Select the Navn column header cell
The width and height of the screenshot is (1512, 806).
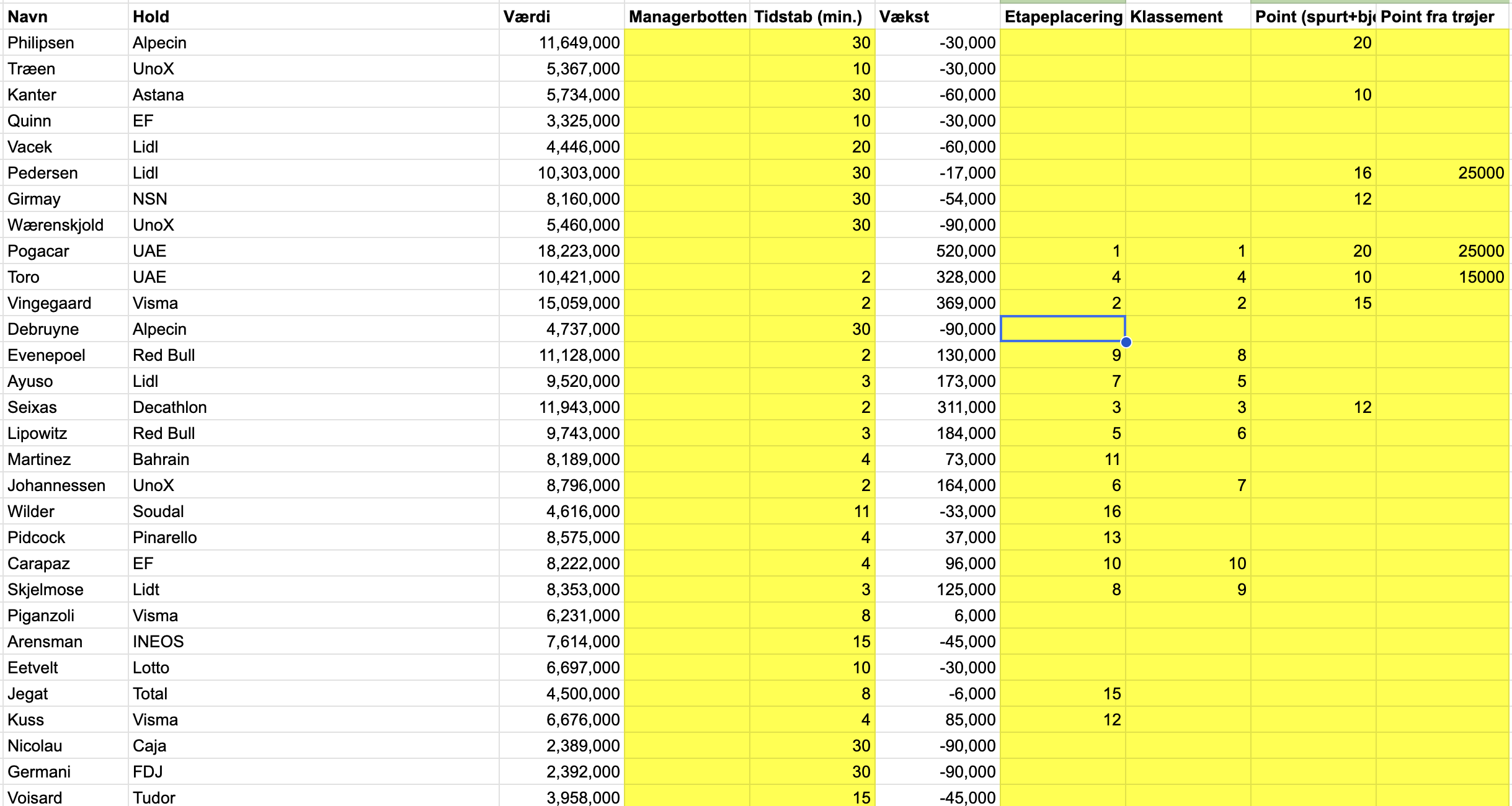(x=65, y=17)
